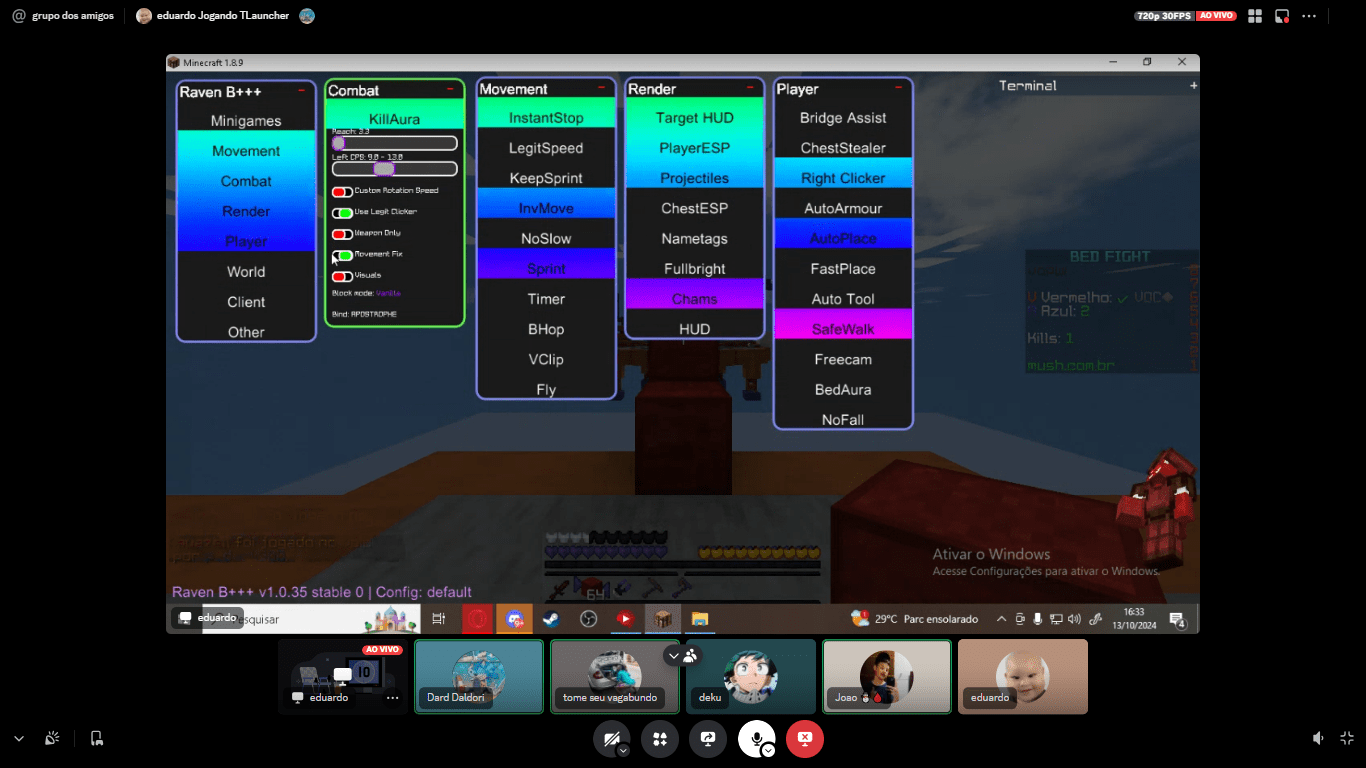Open the three-dot more options menu
The width and height of the screenshot is (1366, 768).
(1309, 16)
